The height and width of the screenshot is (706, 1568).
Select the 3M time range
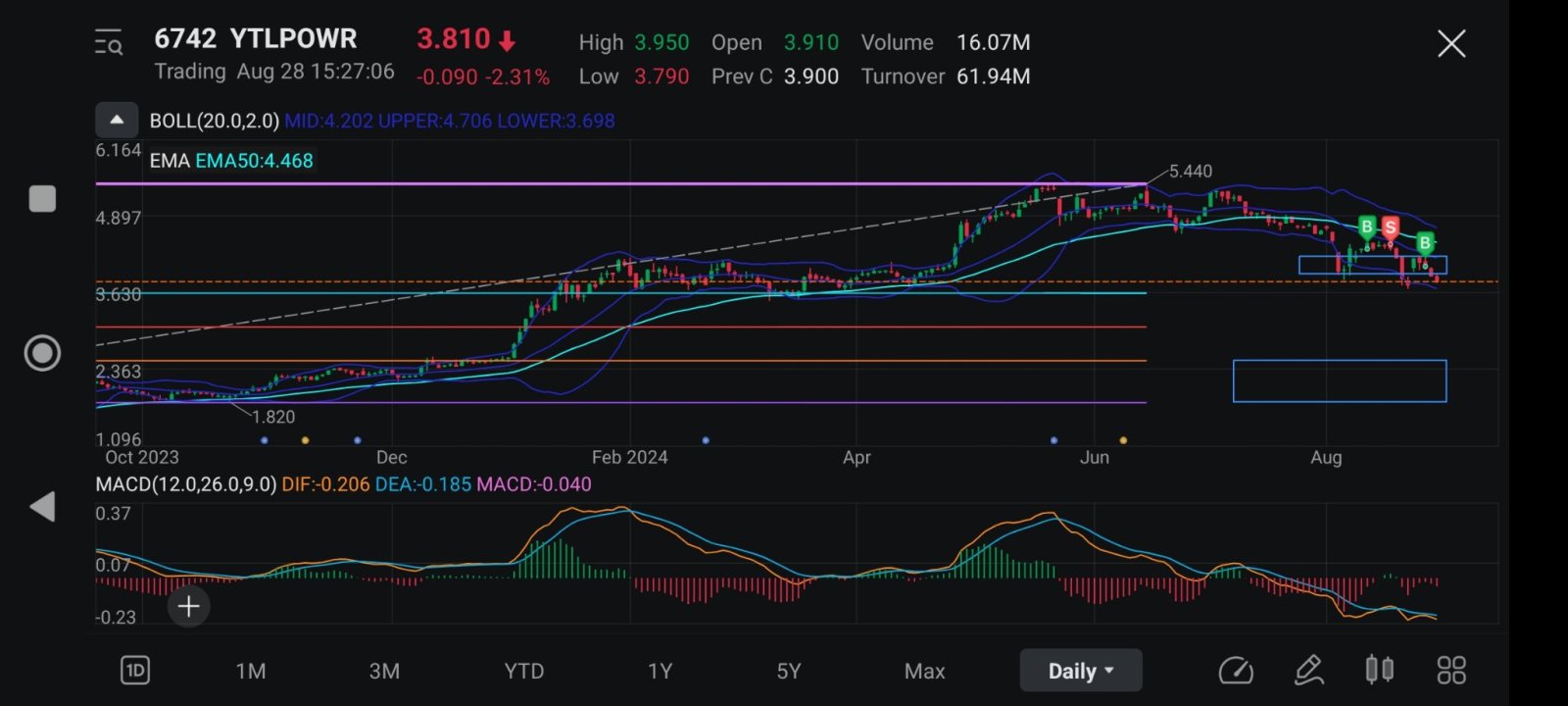pyautogui.click(x=384, y=671)
